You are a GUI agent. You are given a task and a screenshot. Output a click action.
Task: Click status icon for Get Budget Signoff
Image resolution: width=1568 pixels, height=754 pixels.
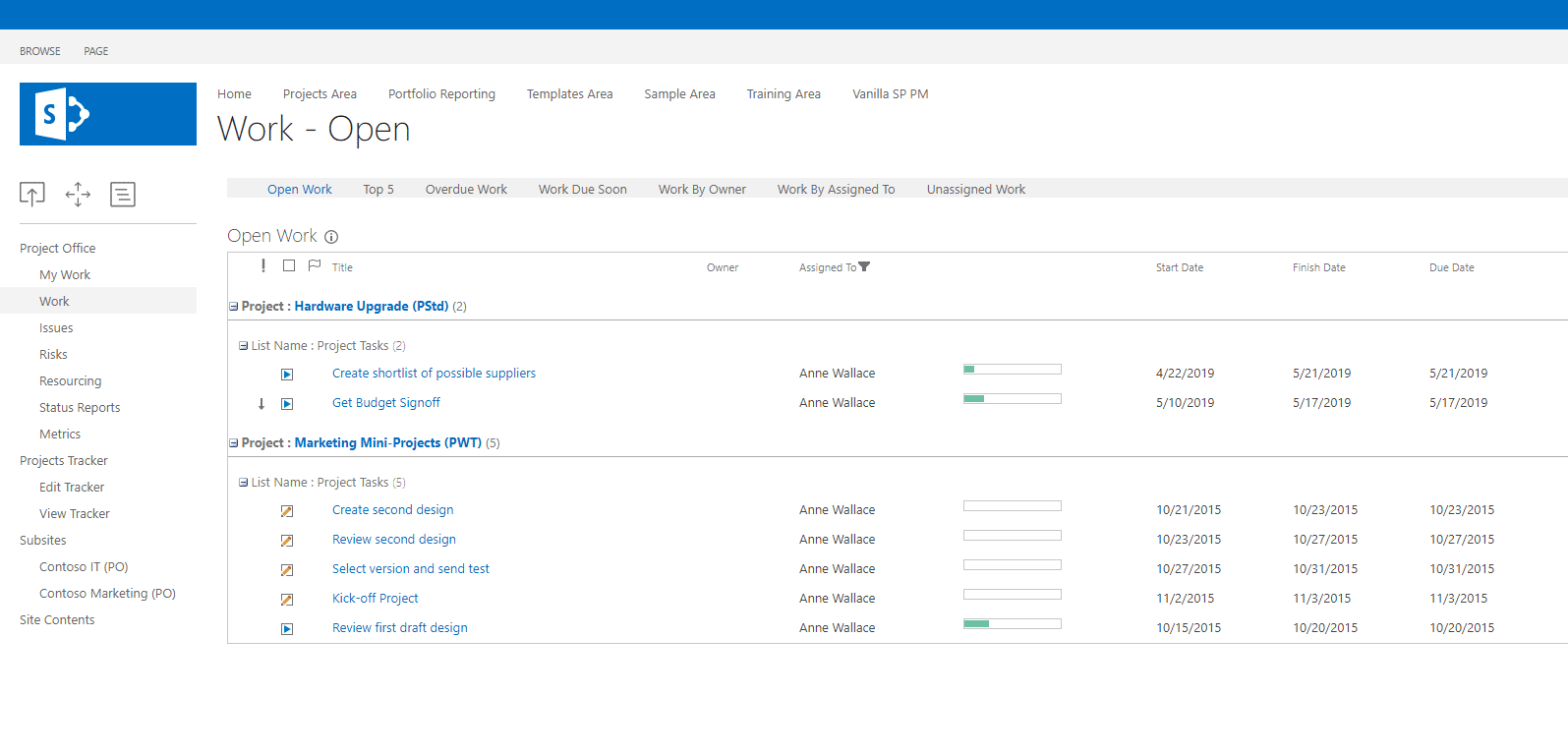[287, 404]
